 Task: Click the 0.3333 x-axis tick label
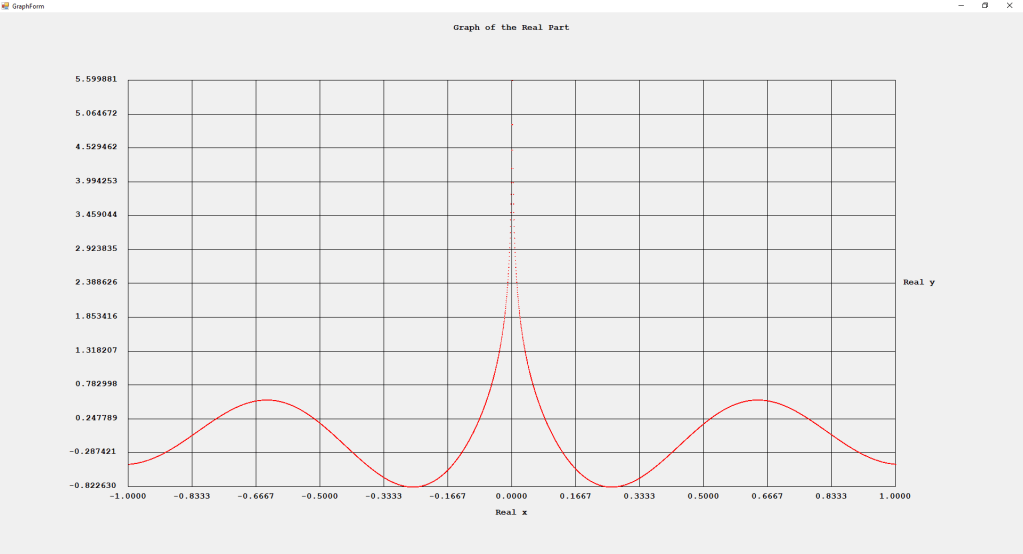click(639, 495)
